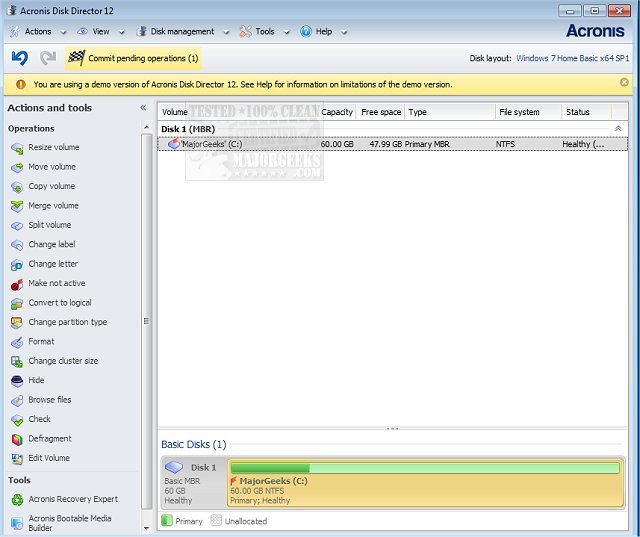Select the Defragment icon
Viewport: 640px width, 537px height.
(x=17, y=439)
